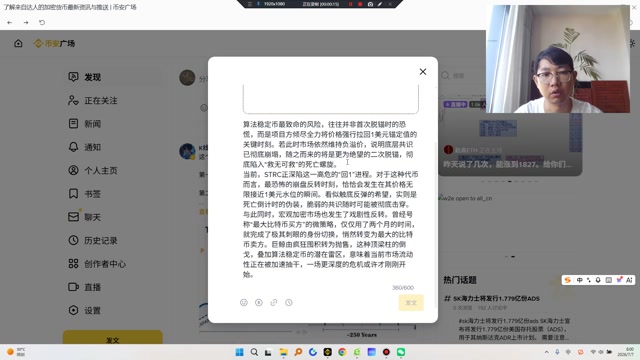Click the yellow 发文 button in the sidebar
The width and height of the screenshot is (640, 360).
tap(113, 338)
